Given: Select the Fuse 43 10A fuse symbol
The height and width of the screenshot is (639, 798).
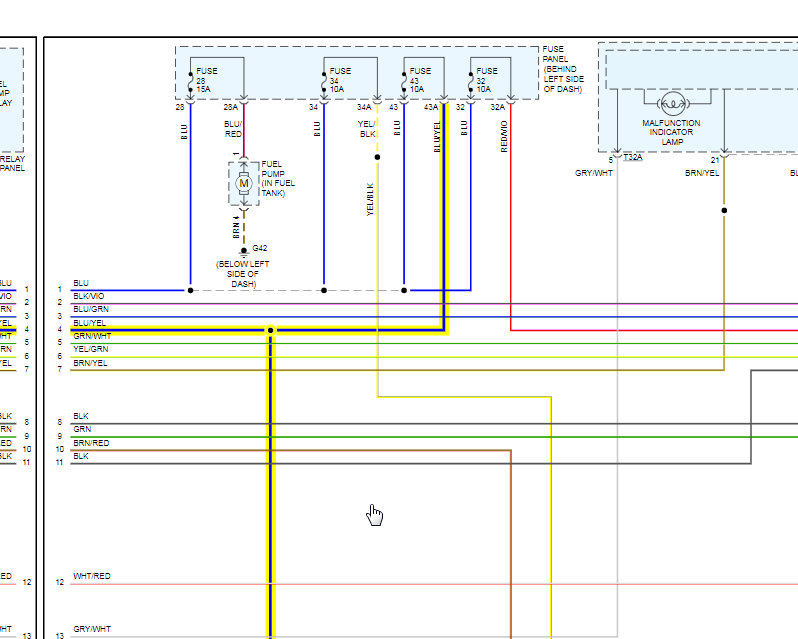Looking at the screenshot, I should [404, 81].
